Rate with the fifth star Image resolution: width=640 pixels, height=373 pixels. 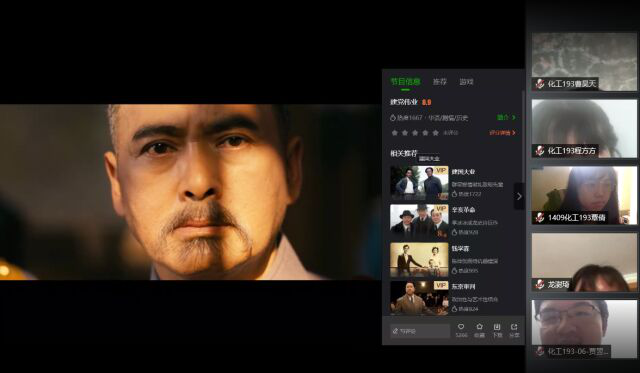click(436, 133)
